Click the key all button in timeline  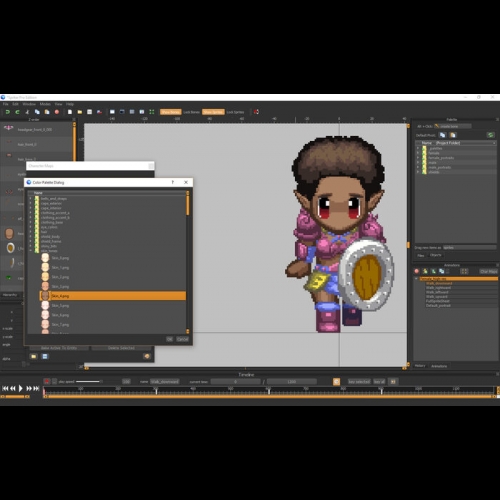[x=379, y=382]
